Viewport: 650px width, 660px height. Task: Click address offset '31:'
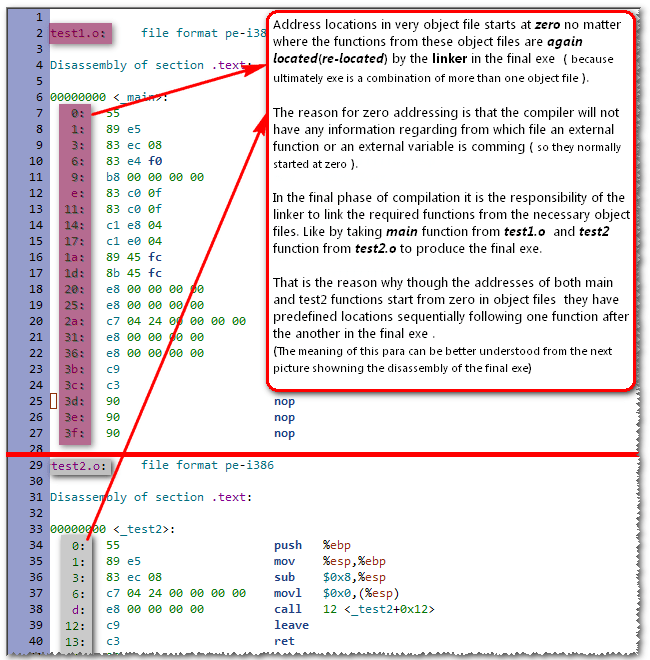(75, 337)
